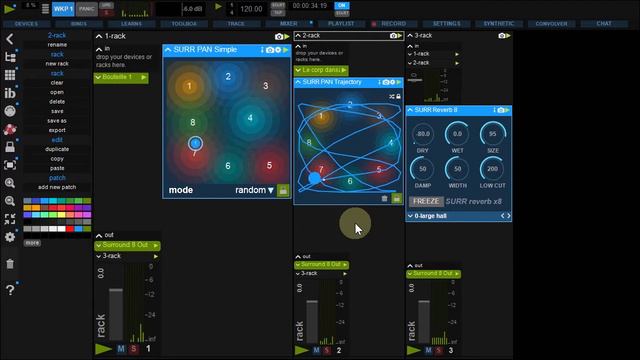
Task: Open the CONVOLVER tab
Action: point(551,24)
